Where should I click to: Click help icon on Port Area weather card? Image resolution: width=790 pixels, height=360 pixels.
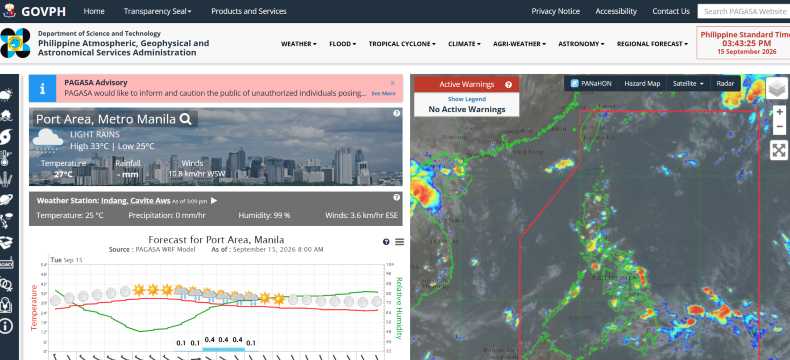pyautogui.click(x=397, y=113)
